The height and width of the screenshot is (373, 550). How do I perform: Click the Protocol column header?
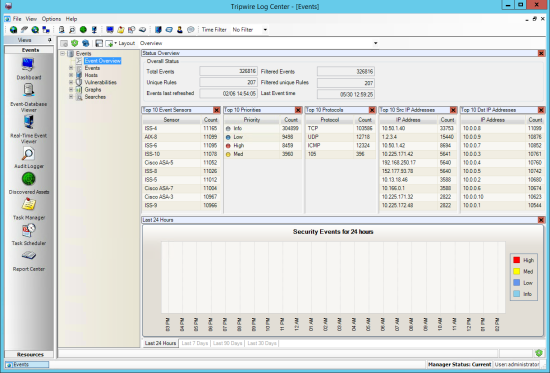330,120
